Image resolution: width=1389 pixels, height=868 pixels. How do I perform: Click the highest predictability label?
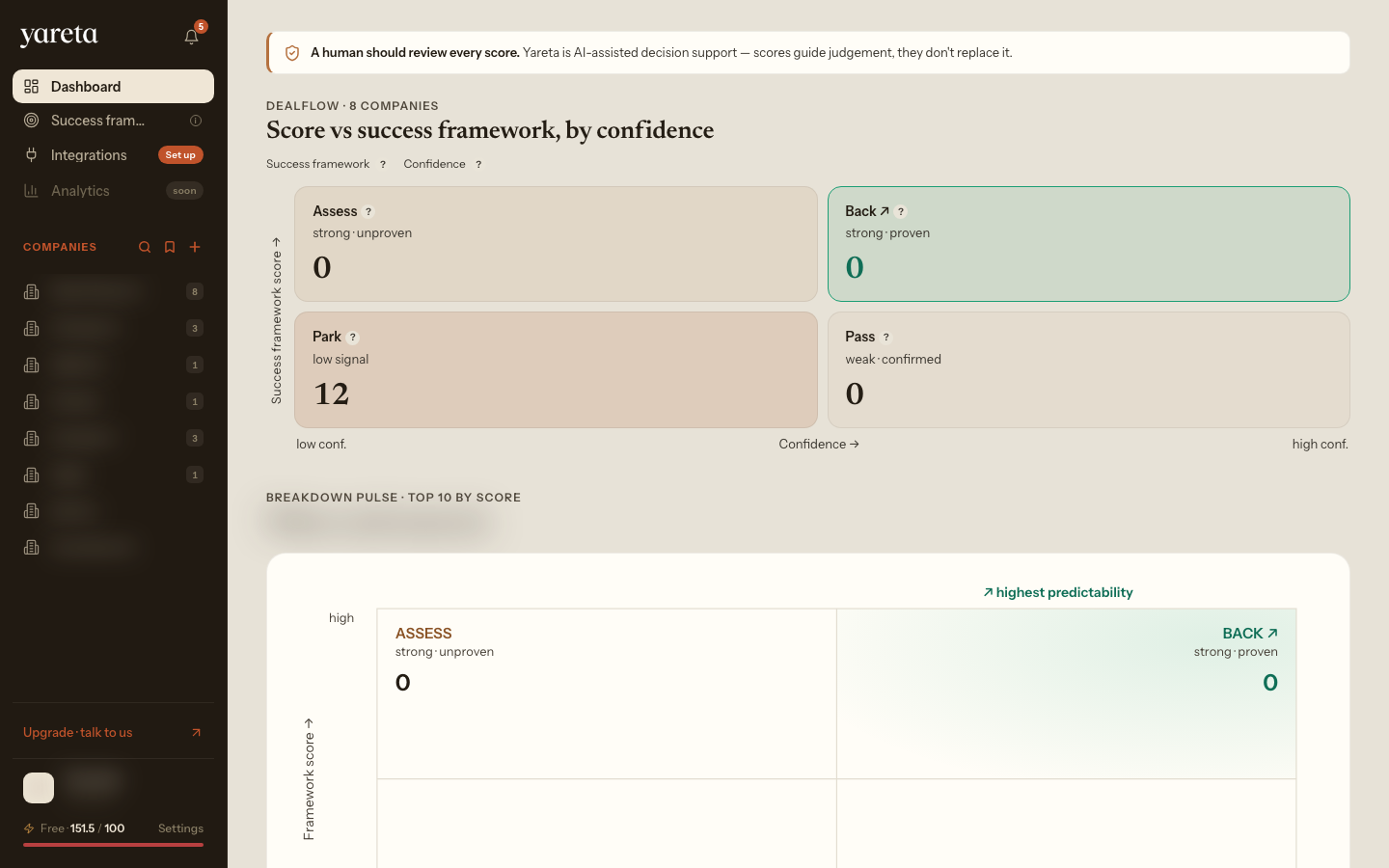1058,593
